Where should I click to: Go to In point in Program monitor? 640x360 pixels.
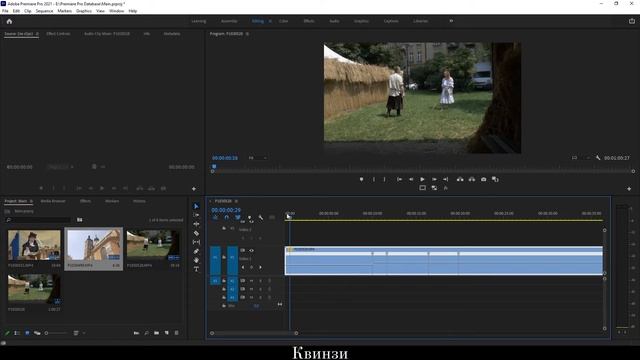tap(399, 179)
